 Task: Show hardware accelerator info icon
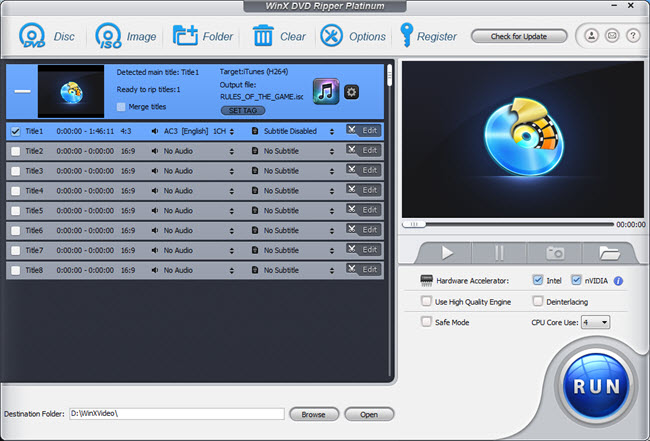[618, 281]
